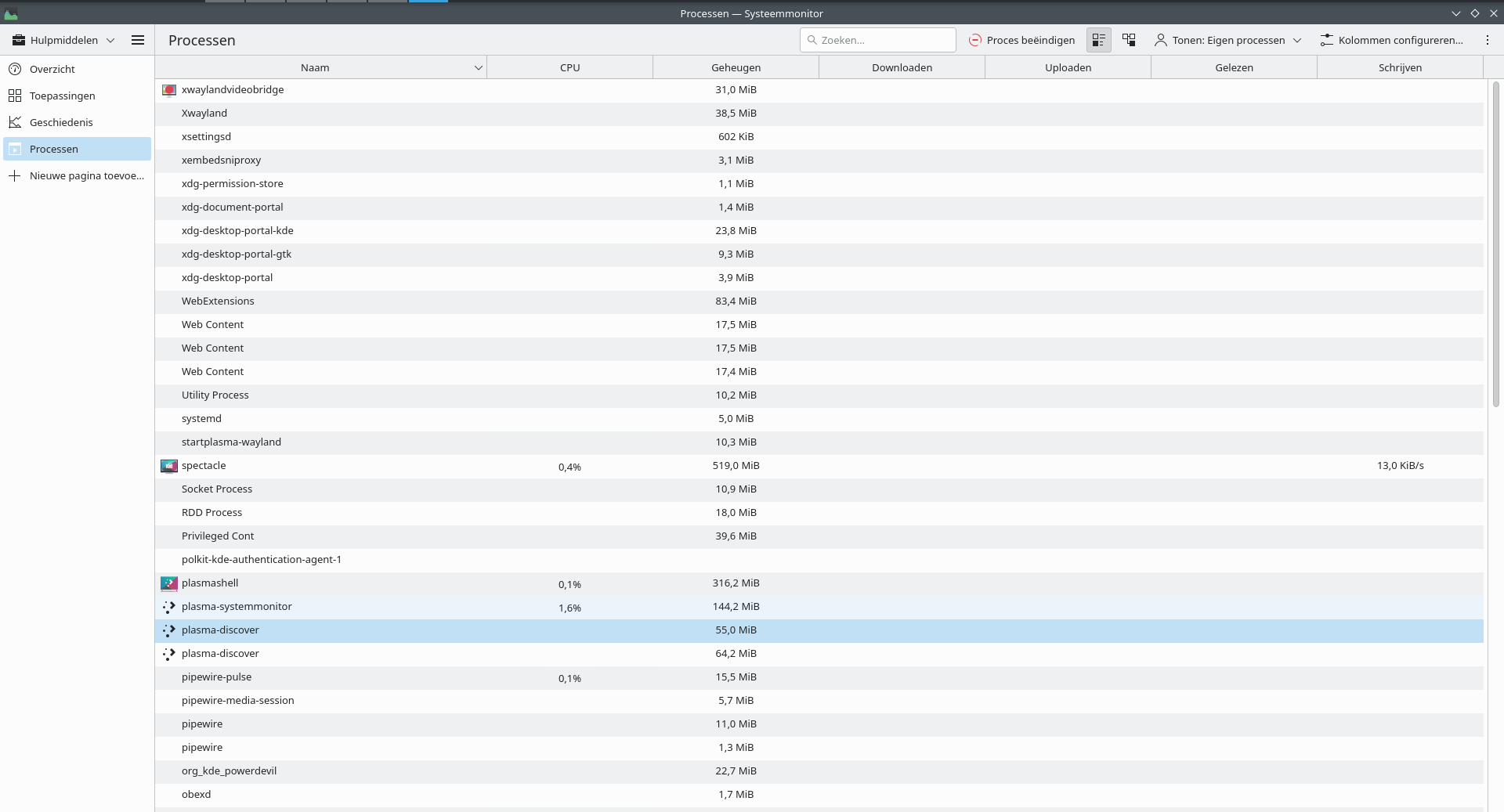The width and height of the screenshot is (1504, 812).
Task: Select the Xwayland process row
Action: [819, 114]
